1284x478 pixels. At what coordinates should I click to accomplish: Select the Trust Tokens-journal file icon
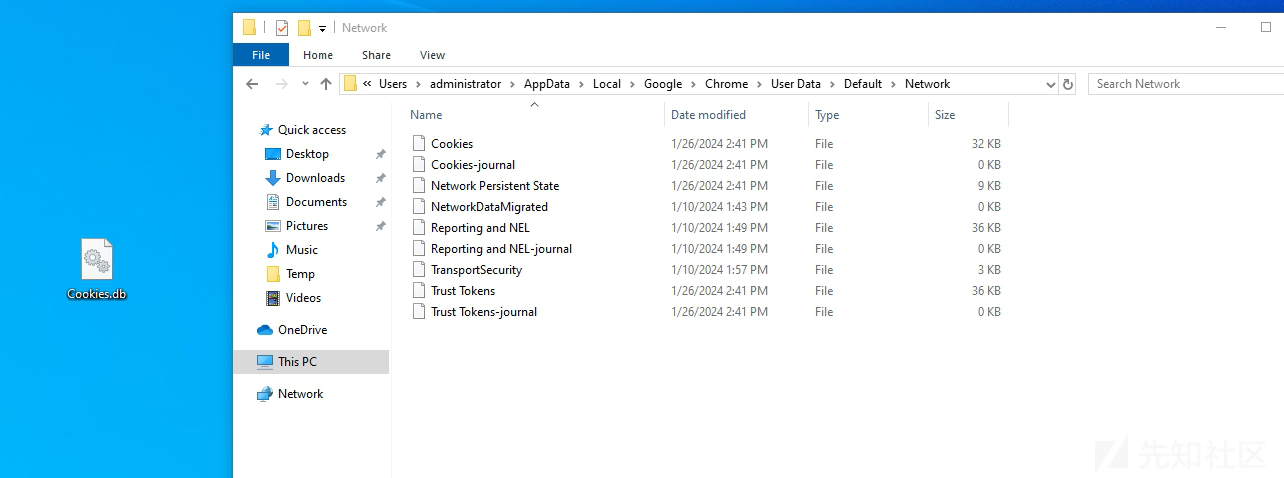coord(419,312)
